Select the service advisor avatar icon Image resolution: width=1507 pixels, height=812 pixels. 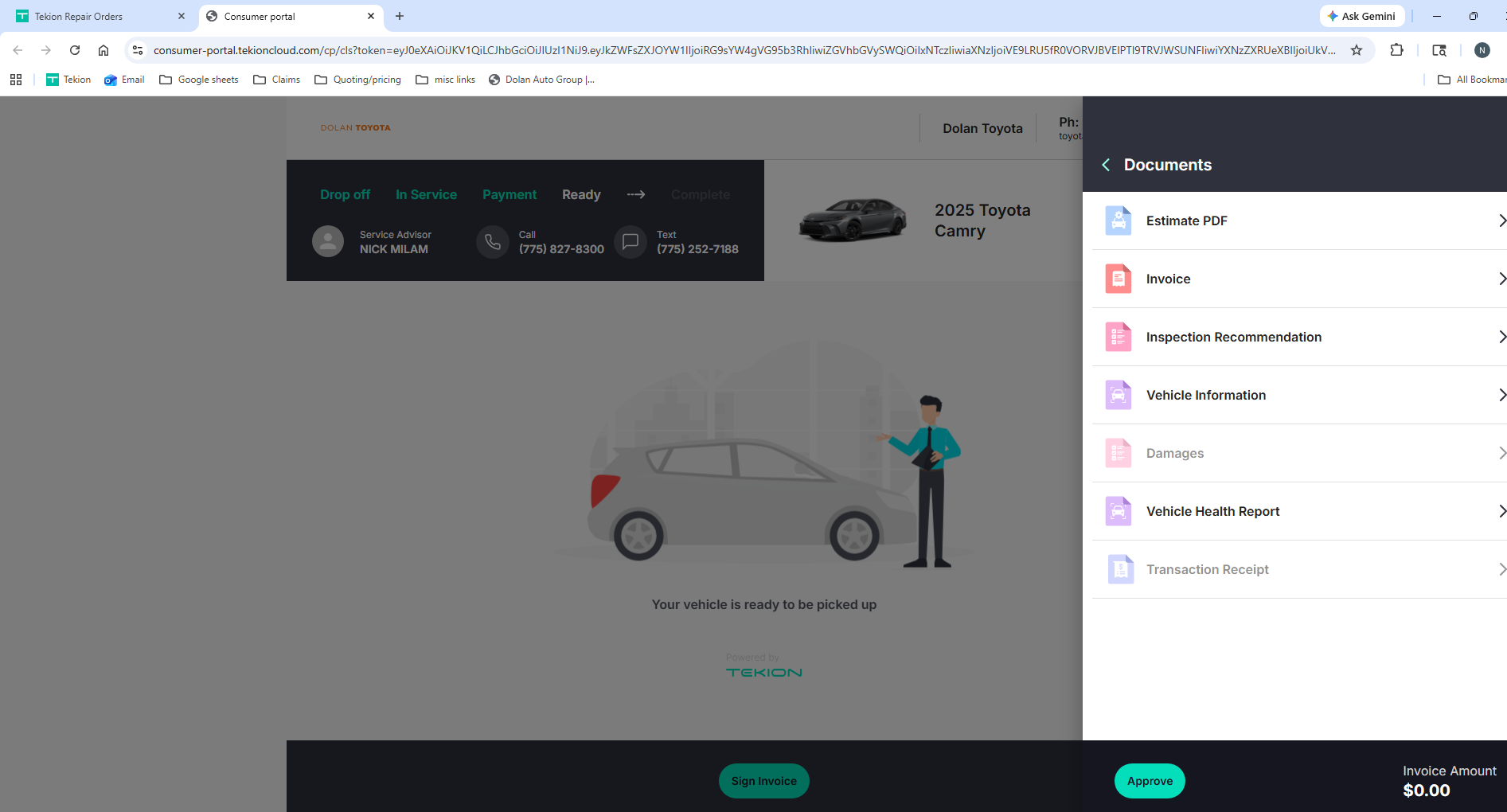(x=328, y=241)
